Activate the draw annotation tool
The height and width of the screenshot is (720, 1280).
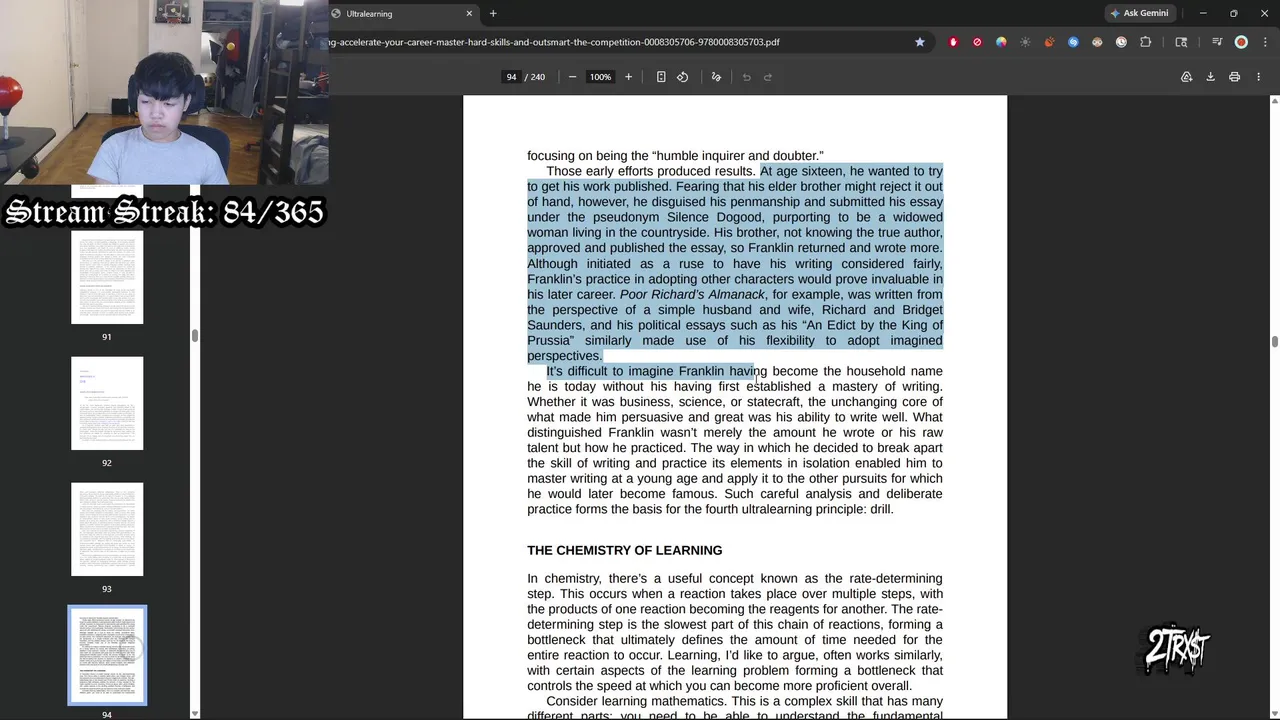[716, 77]
